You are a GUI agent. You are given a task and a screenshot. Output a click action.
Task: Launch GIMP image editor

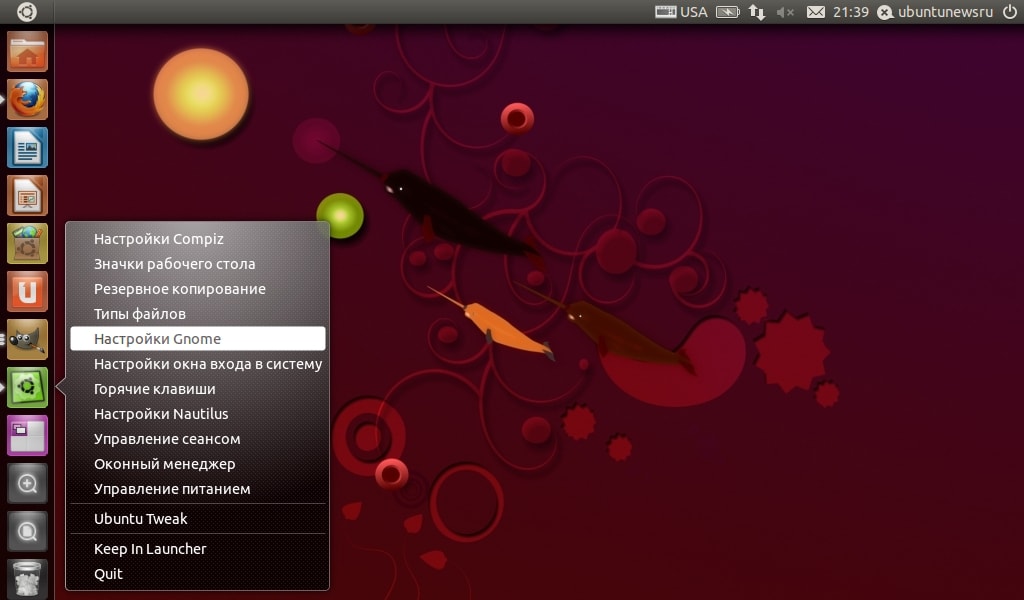coord(27,339)
